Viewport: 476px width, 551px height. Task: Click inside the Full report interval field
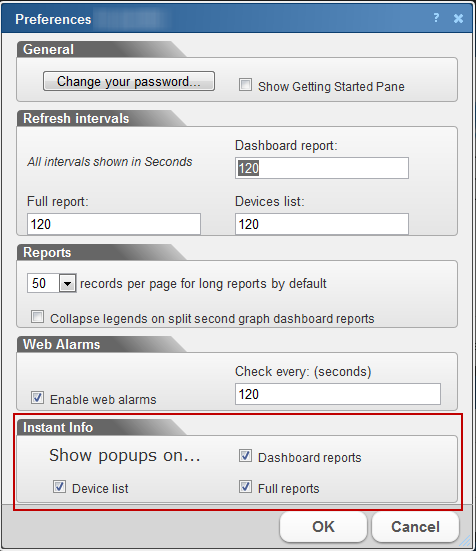tap(114, 224)
